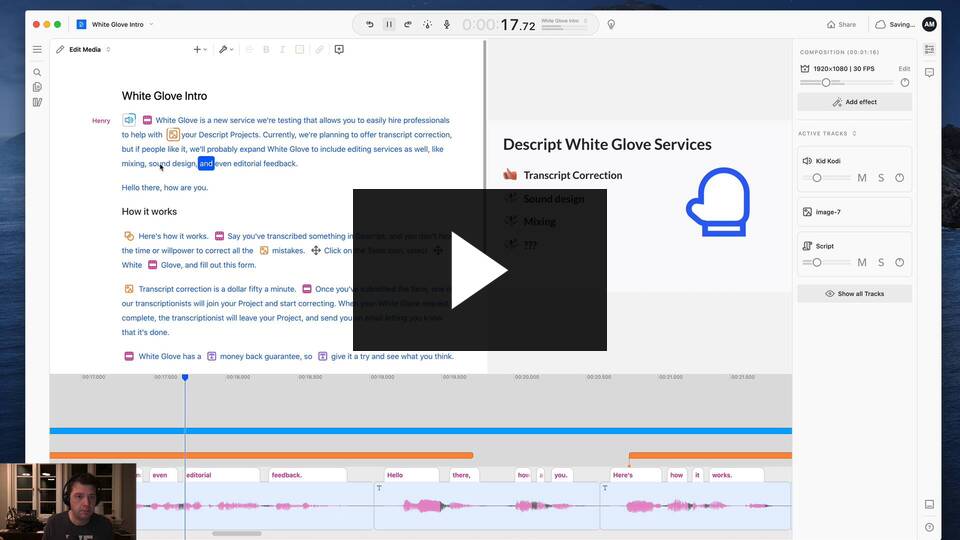Viewport: 960px width, 540px height.
Task: Click 'feedback.' word in timeline
Action: pos(308,475)
